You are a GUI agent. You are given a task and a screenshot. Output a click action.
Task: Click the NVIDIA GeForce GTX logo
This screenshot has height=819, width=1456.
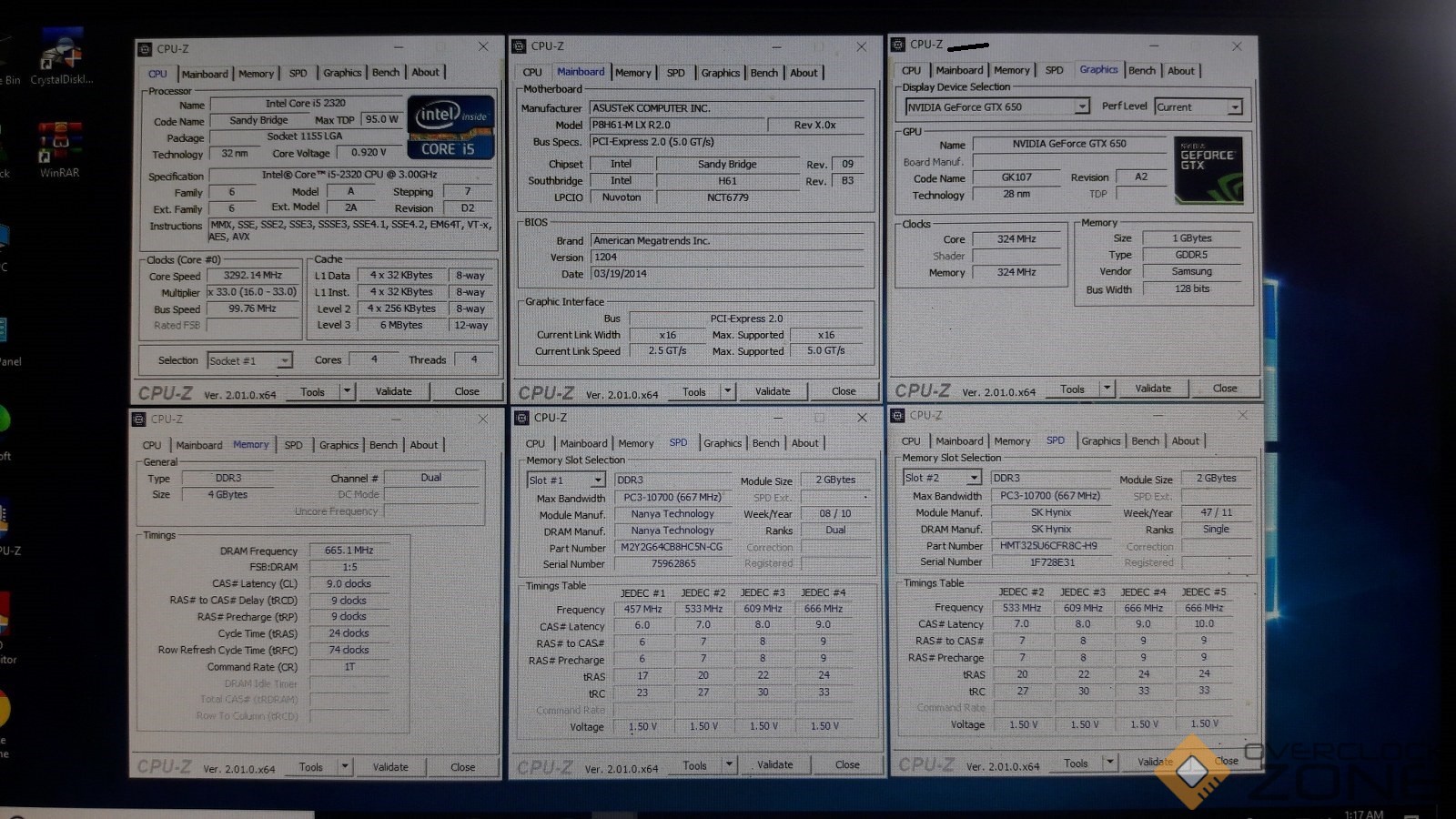(1208, 168)
